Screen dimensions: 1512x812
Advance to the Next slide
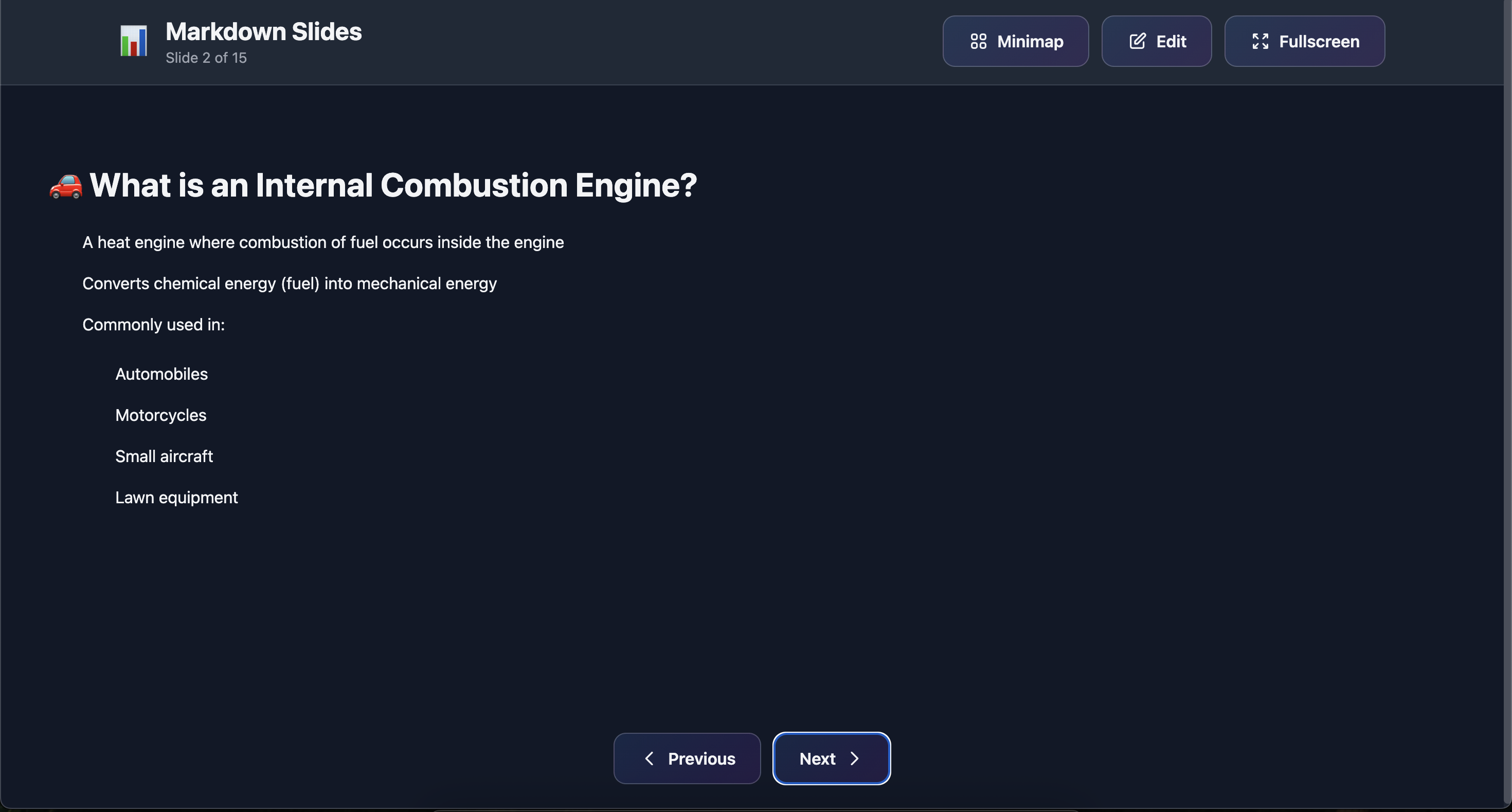[831, 758]
